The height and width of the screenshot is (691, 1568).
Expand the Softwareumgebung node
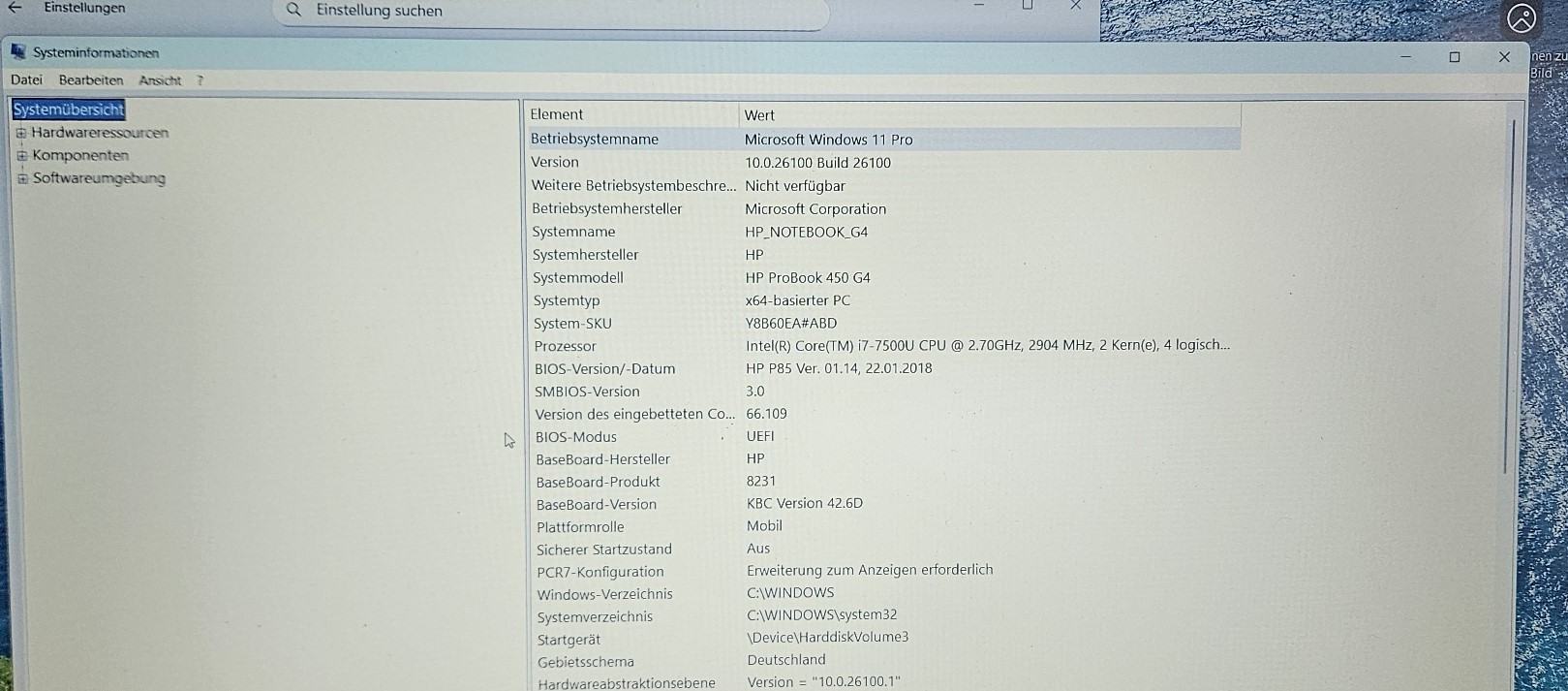click(22, 178)
